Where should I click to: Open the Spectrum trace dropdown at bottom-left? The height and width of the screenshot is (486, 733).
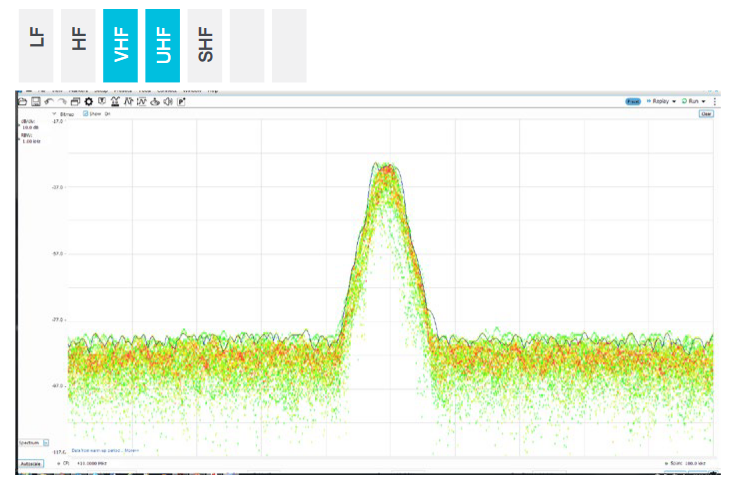[45, 441]
